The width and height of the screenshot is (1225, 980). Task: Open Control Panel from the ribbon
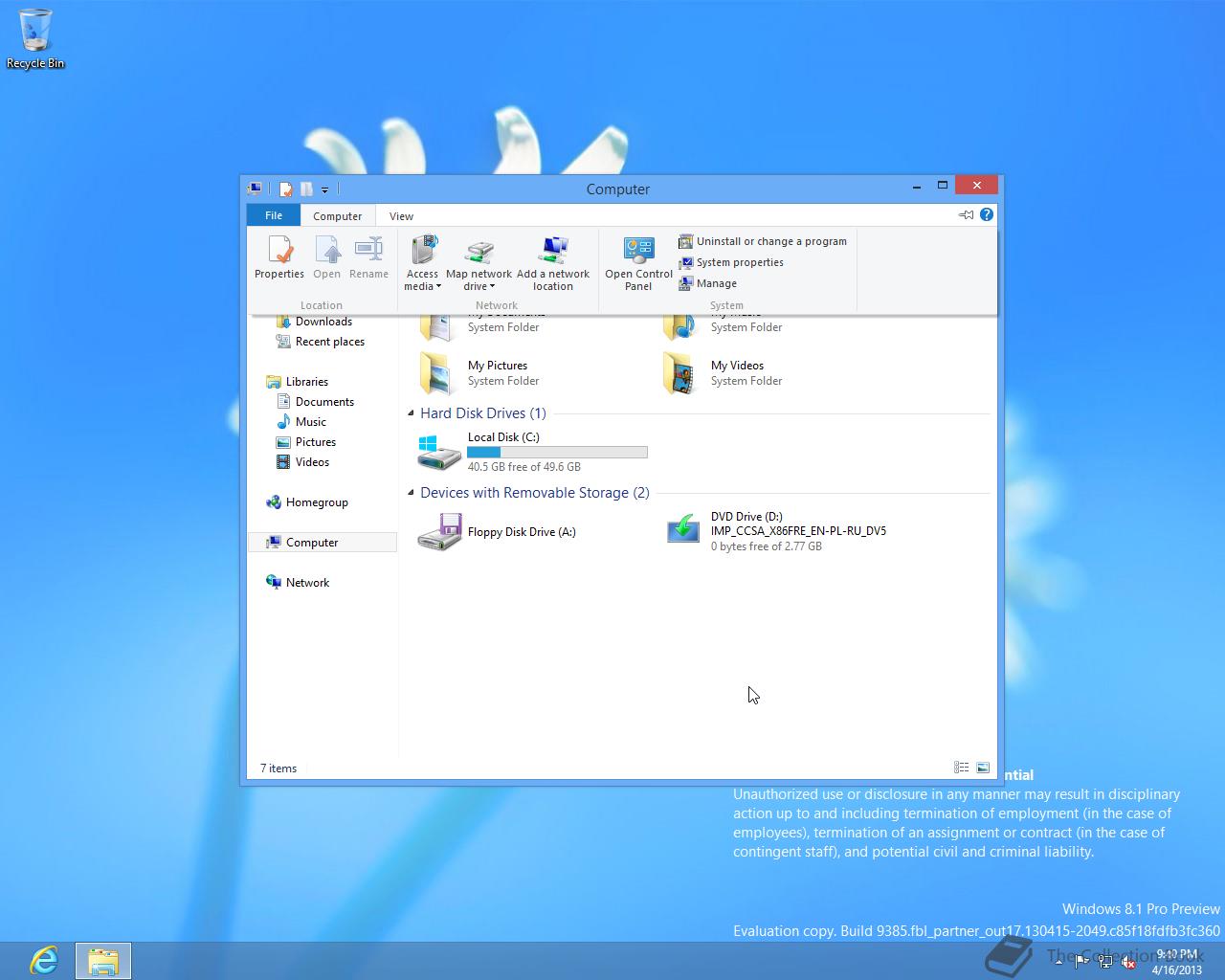[638, 263]
